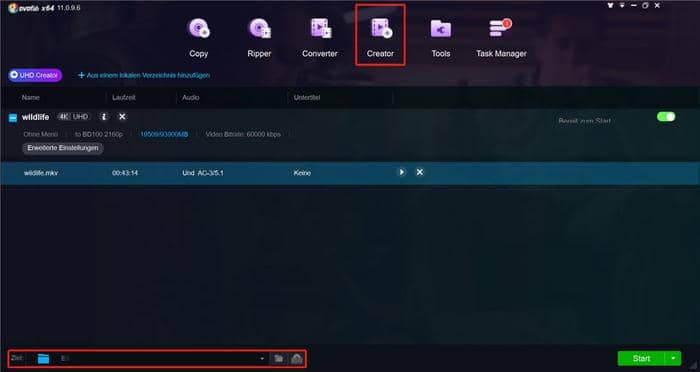Click the blue folder destination icon
This screenshot has height=372, width=700.
tap(43, 359)
